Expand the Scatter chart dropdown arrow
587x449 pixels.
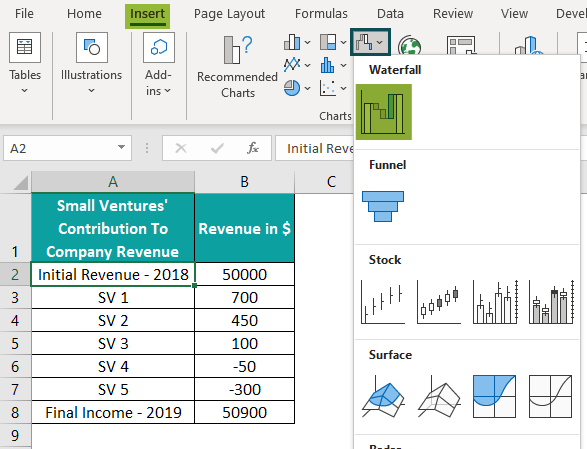point(343,88)
